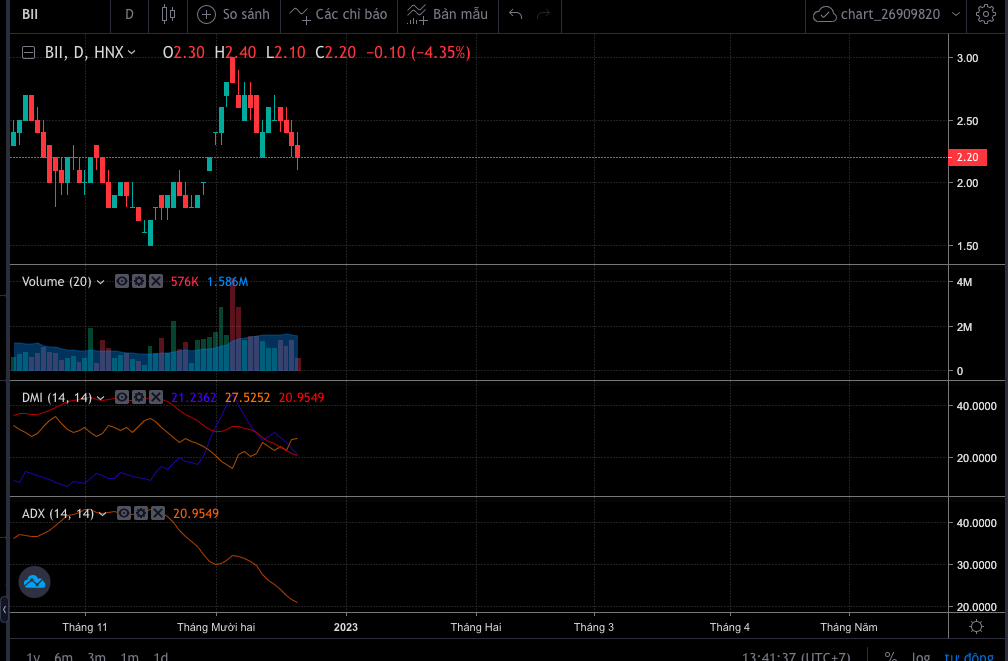Screen dimensions: 1008x661
Task: Open the time axis settings gear
Action: (976, 626)
